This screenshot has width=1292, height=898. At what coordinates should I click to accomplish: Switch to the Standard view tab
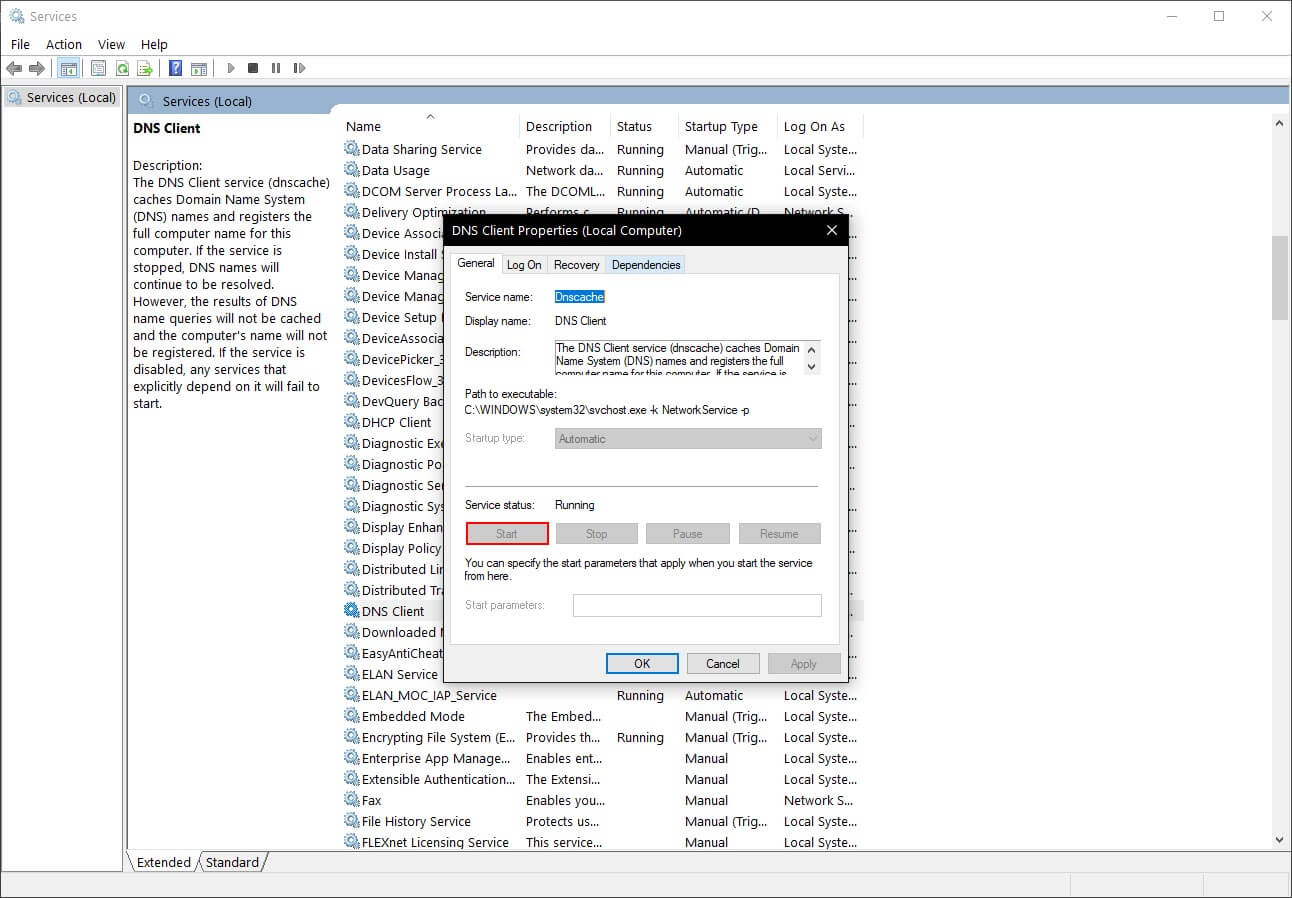point(232,862)
